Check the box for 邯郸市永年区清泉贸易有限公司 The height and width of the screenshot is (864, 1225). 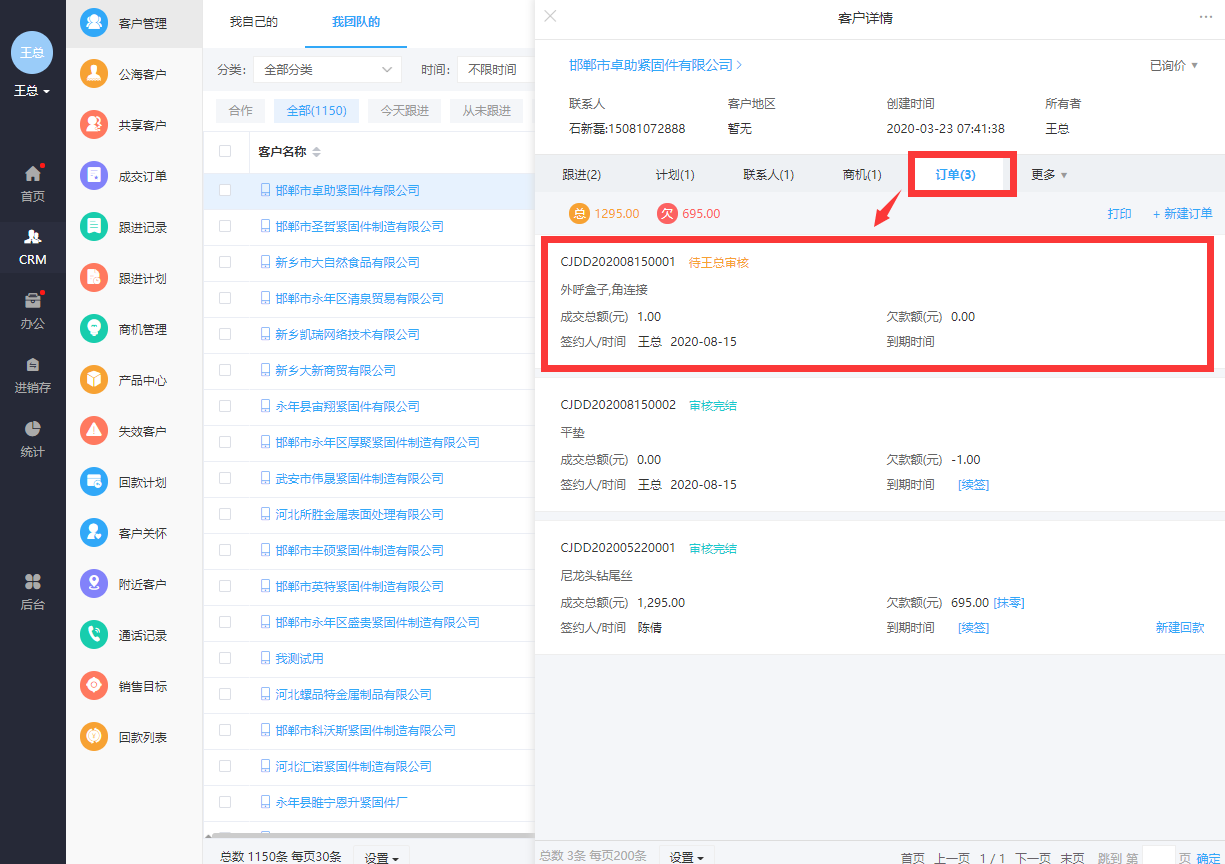225,298
